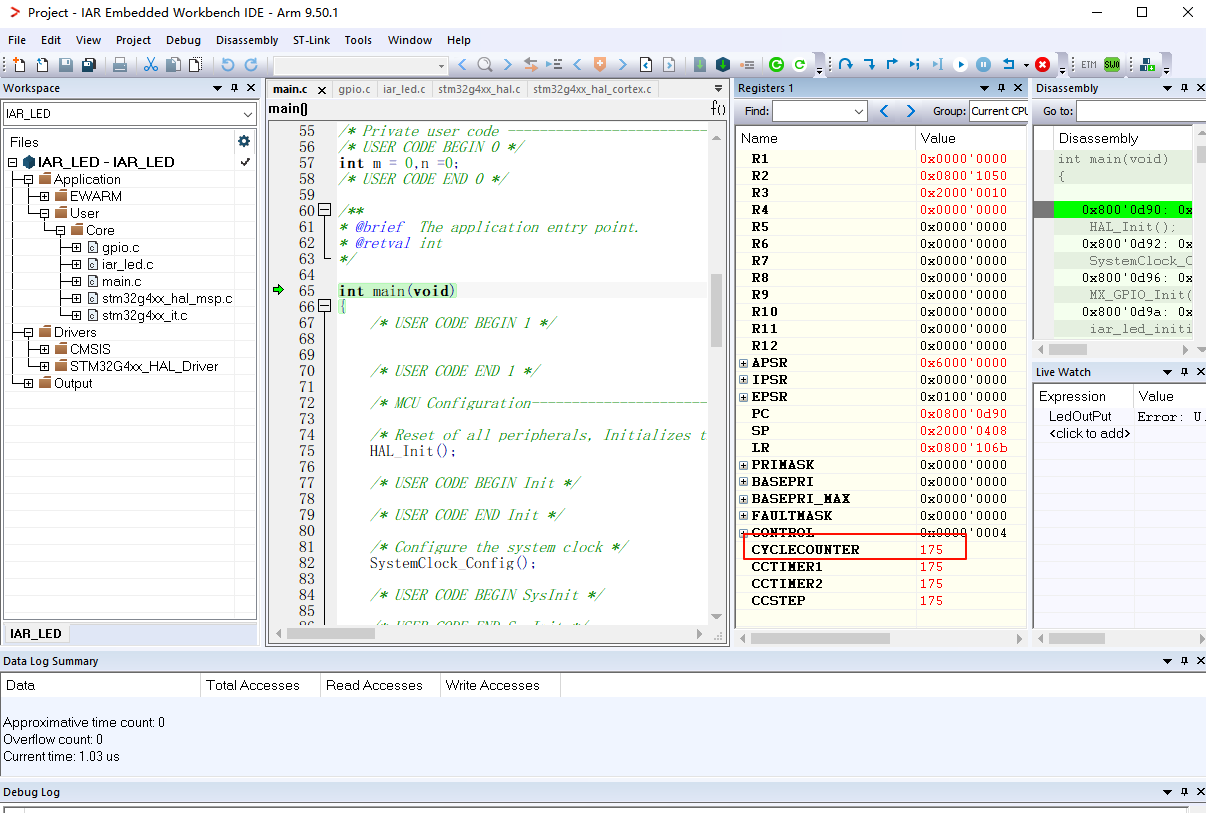Click the Reset debugger icon

point(1009,65)
